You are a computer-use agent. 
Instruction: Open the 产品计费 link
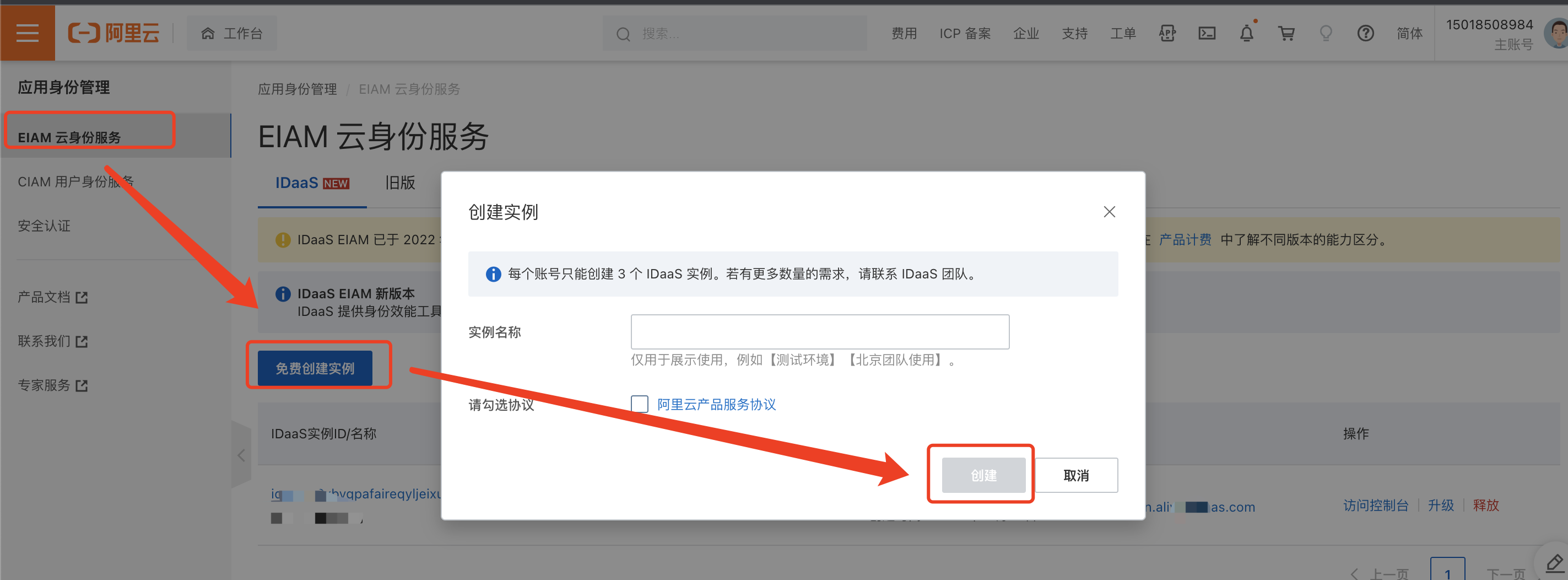(x=1185, y=240)
